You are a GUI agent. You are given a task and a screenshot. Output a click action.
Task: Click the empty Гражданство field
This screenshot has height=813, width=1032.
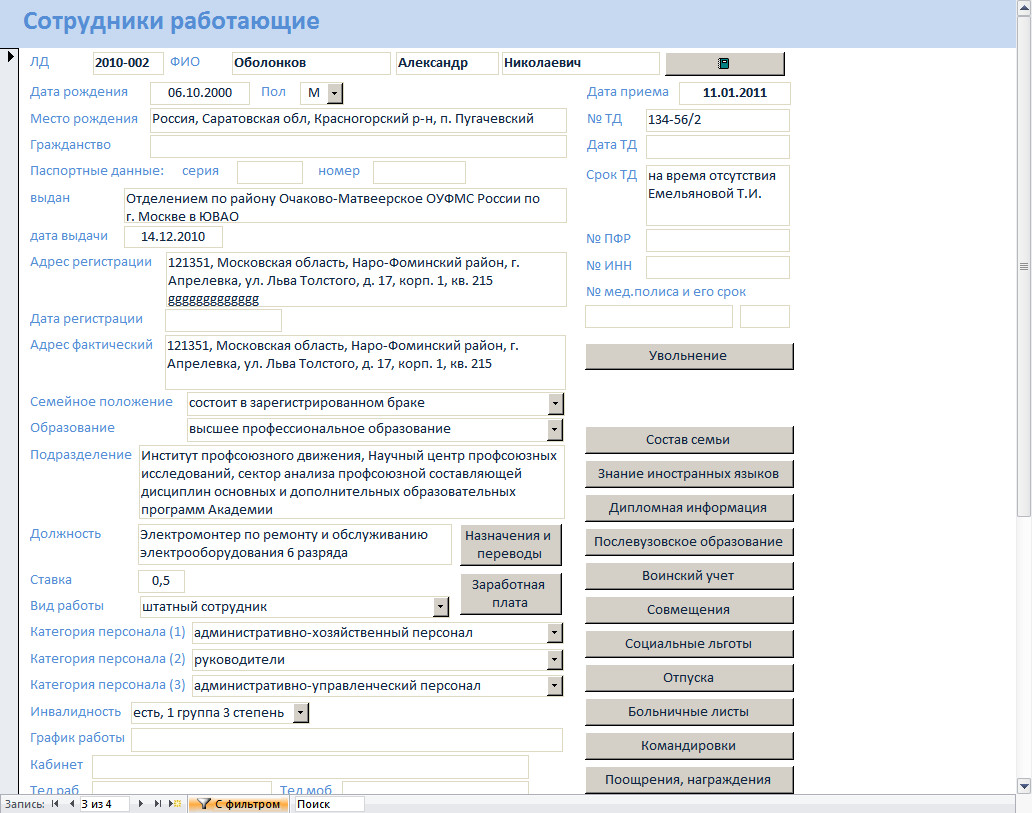coord(358,146)
